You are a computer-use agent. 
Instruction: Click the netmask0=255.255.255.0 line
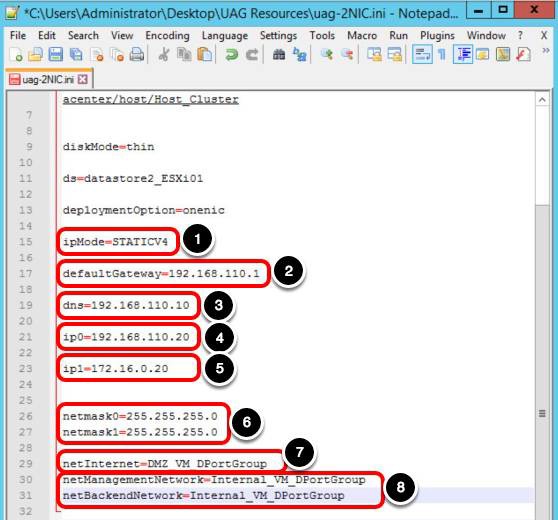coord(140,416)
